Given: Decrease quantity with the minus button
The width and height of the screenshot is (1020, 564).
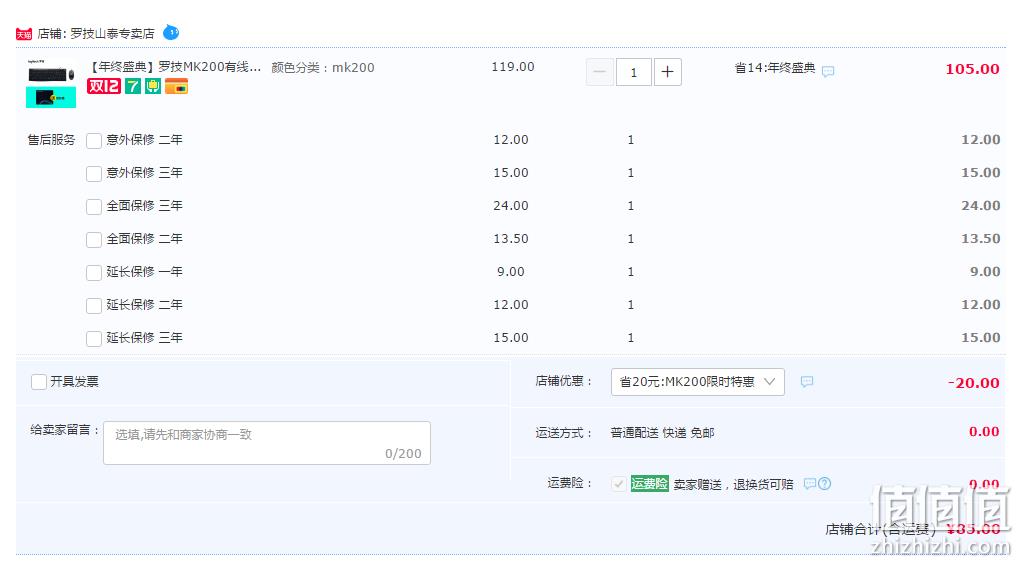Looking at the screenshot, I should point(600,72).
